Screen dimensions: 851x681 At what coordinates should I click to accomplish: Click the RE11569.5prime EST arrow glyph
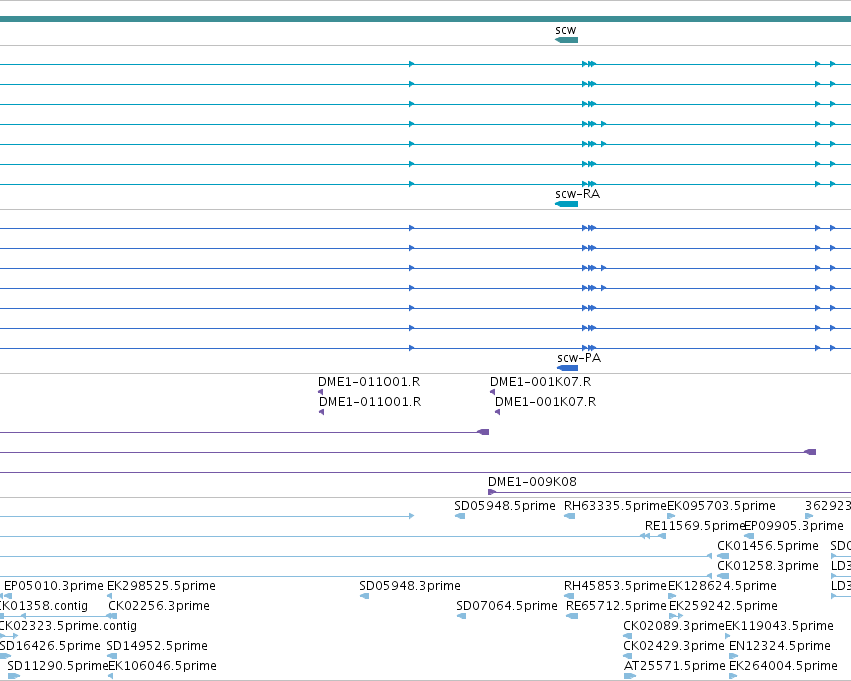click(x=653, y=536)
